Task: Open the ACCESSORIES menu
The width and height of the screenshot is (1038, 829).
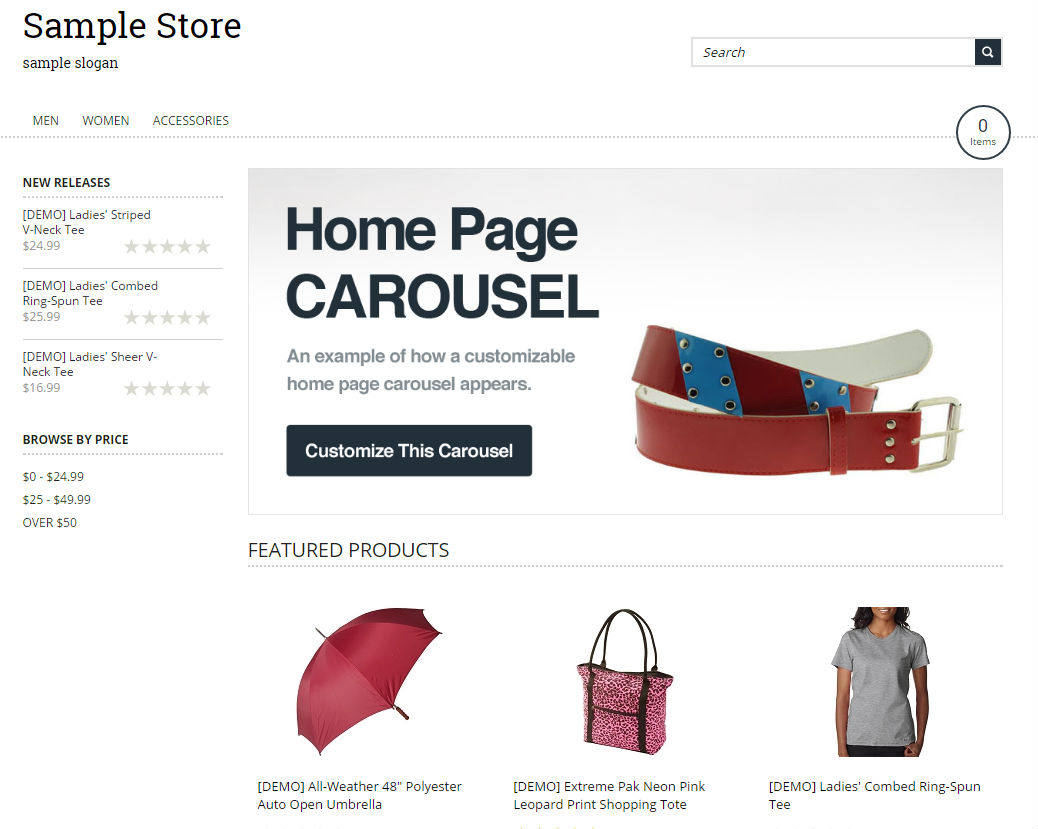Action: coord(191,121)
